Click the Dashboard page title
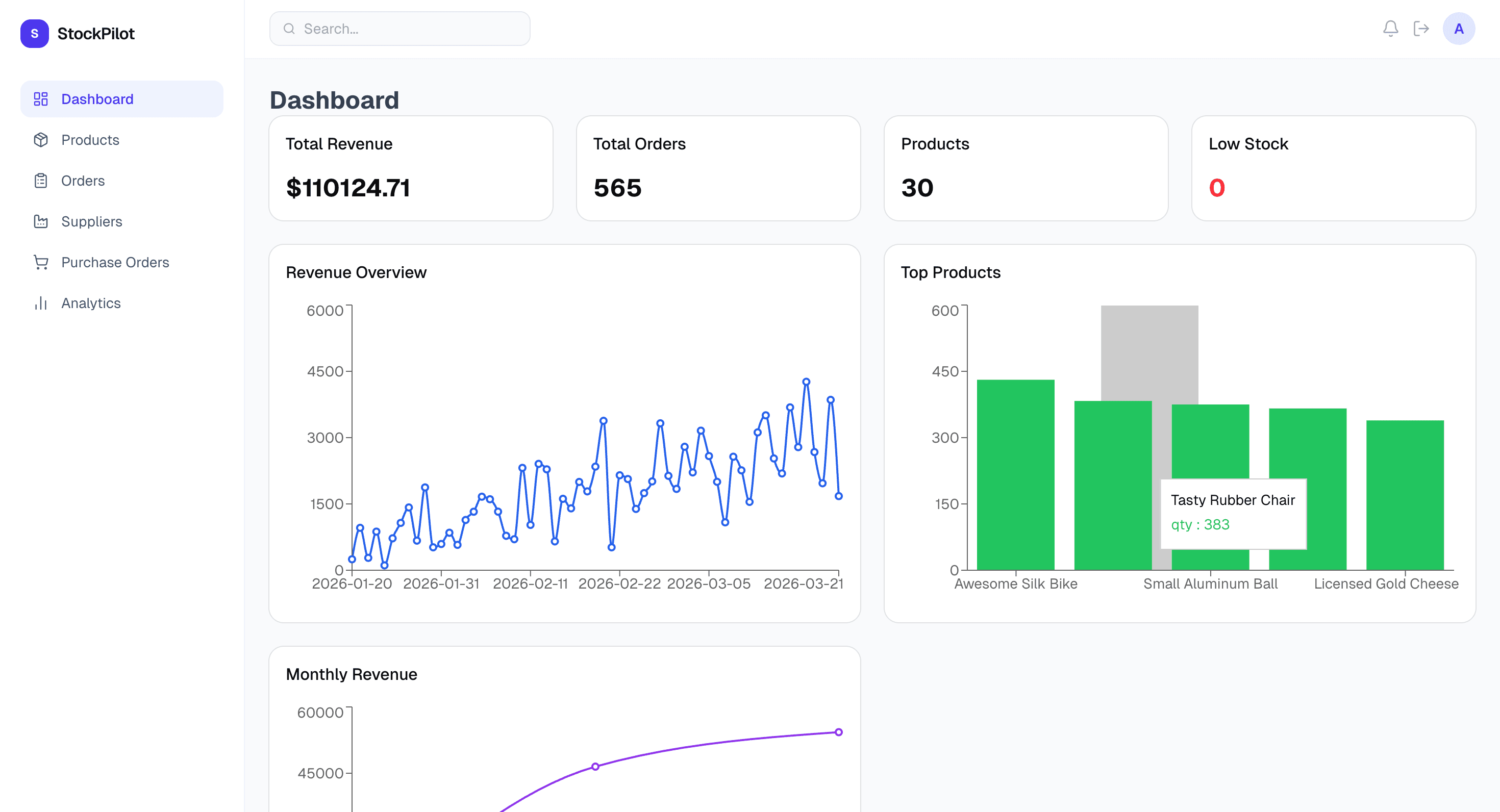 334,100
